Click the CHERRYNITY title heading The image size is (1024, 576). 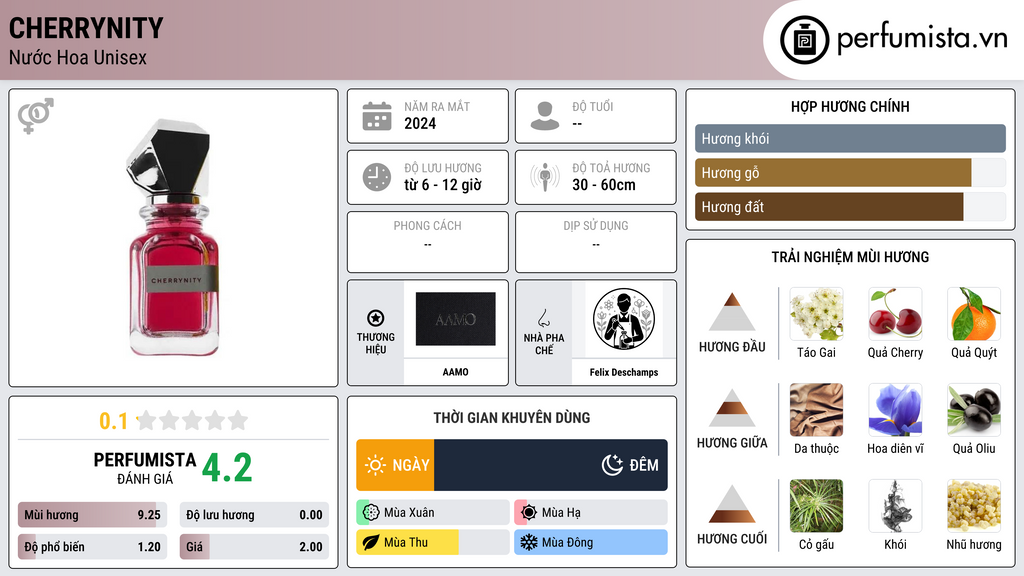click(86, 28)
